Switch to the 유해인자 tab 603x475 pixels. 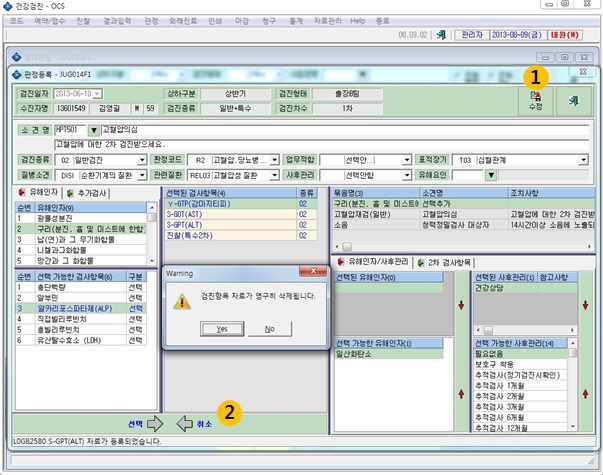pos(39,192)
